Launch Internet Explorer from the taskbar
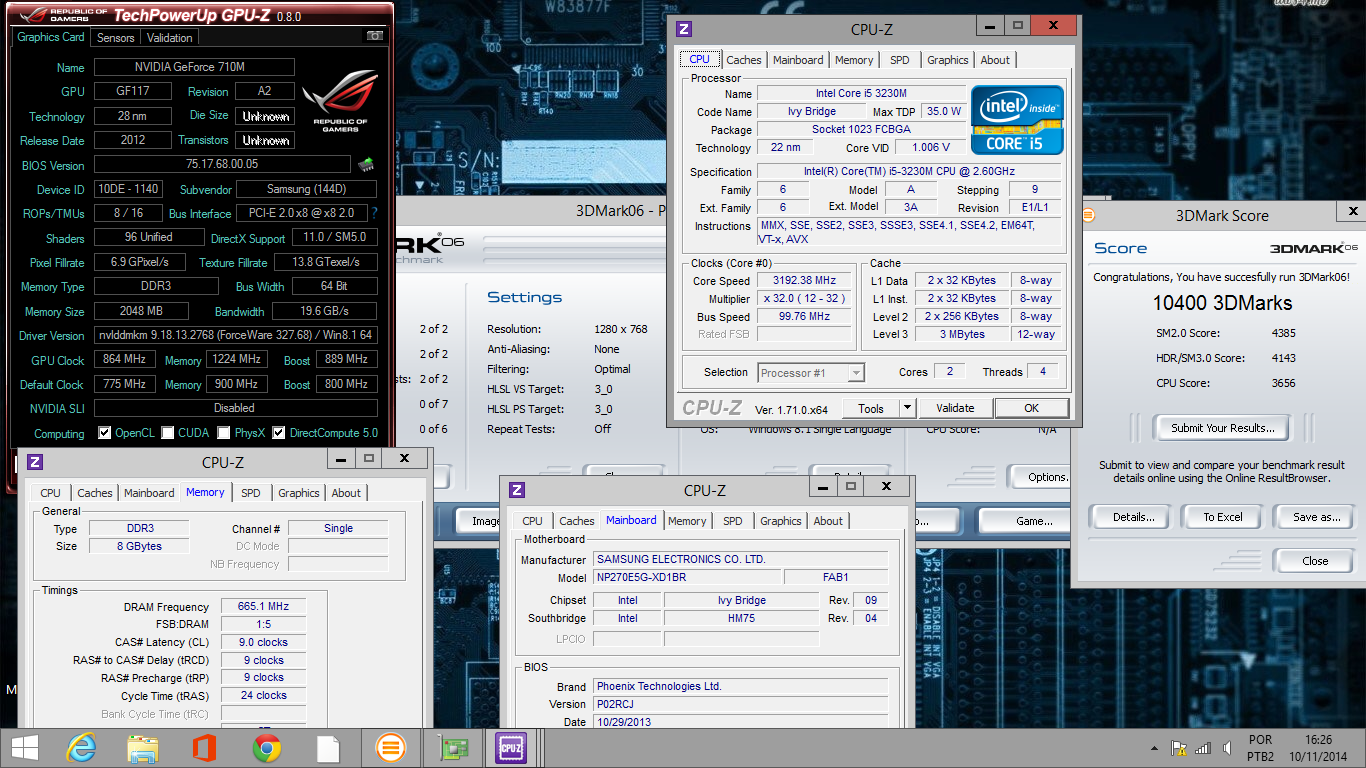The height and width of the screenshot is (768, 1366). pyautogui.click(x=81, y=748)
